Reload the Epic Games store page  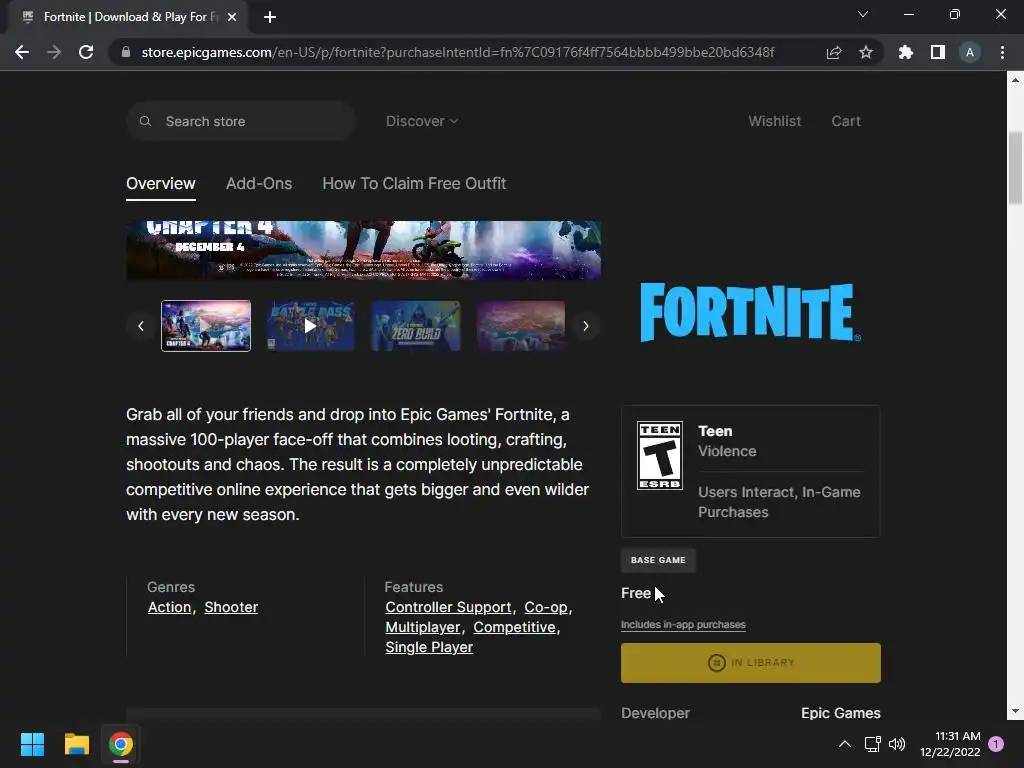click(x=86, y=52)
